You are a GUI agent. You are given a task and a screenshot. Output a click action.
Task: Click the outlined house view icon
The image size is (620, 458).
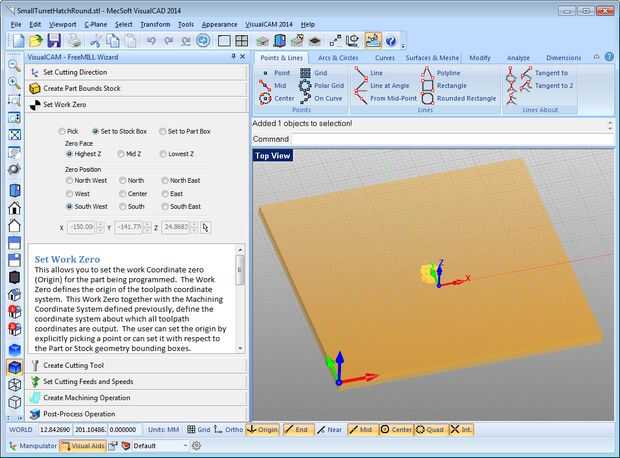[x=14, y=225]
